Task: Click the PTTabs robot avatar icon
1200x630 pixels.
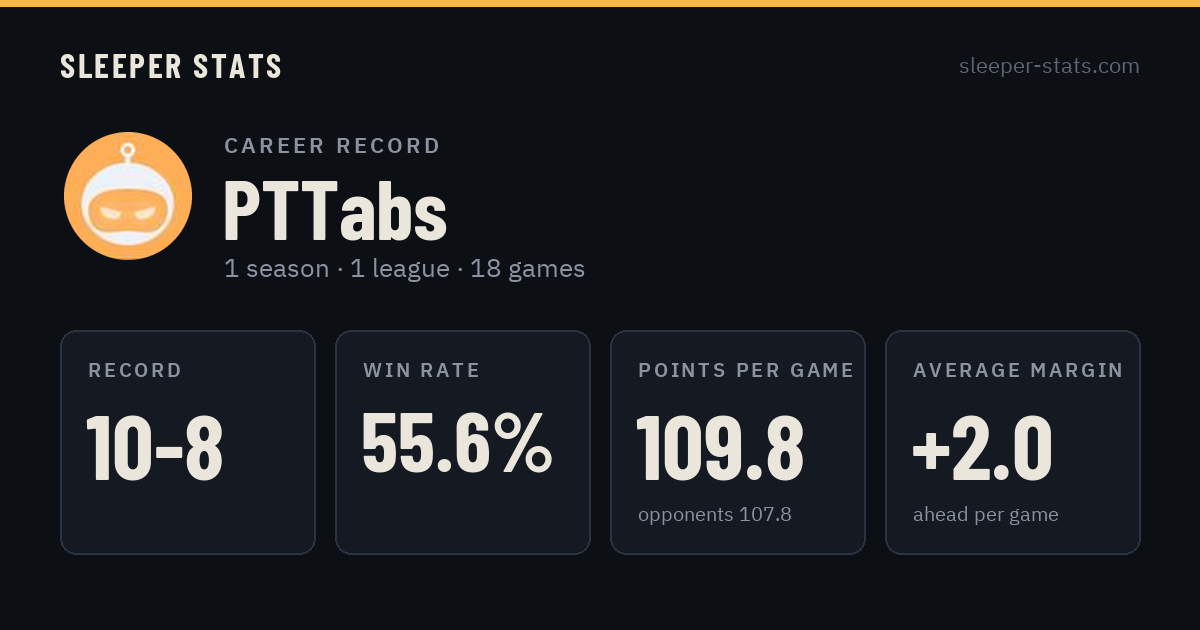Action: coord(128,196)
